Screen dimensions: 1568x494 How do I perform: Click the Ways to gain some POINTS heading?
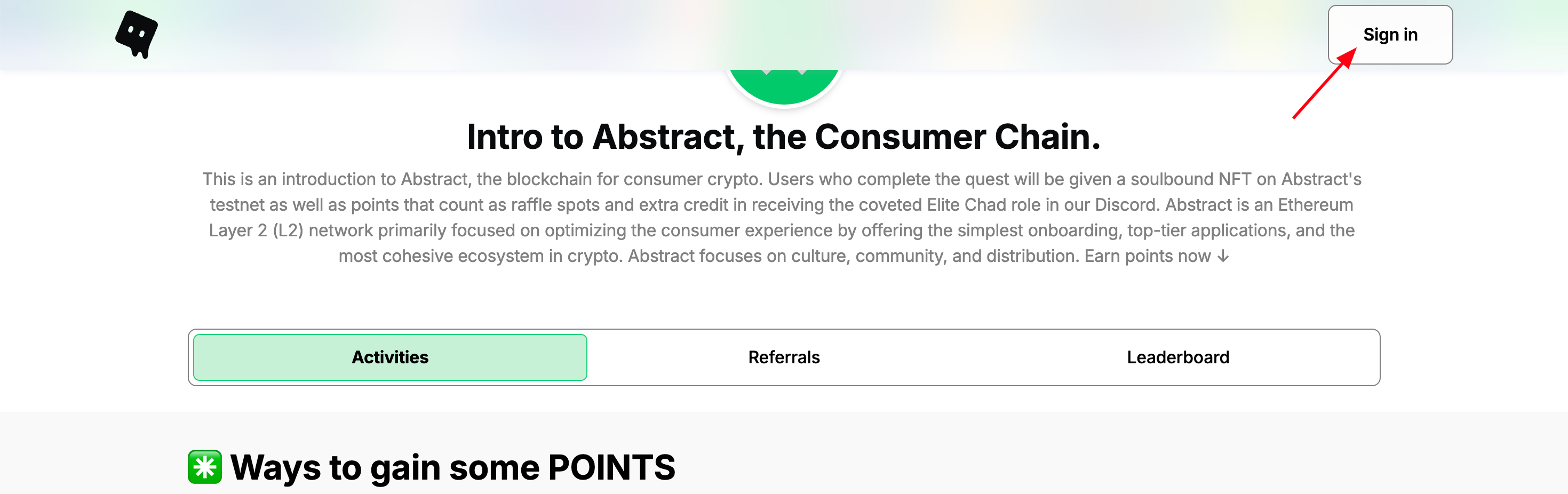point(452,467)
